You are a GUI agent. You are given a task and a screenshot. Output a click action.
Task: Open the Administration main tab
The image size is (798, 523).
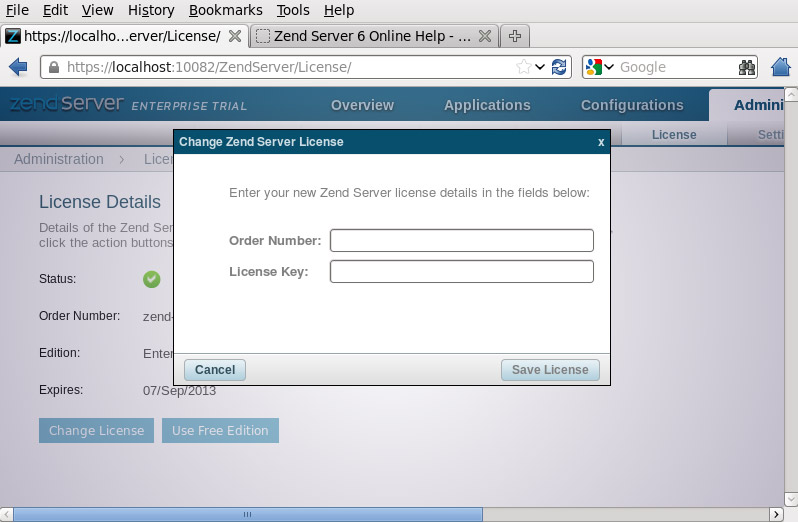[747, 105]
